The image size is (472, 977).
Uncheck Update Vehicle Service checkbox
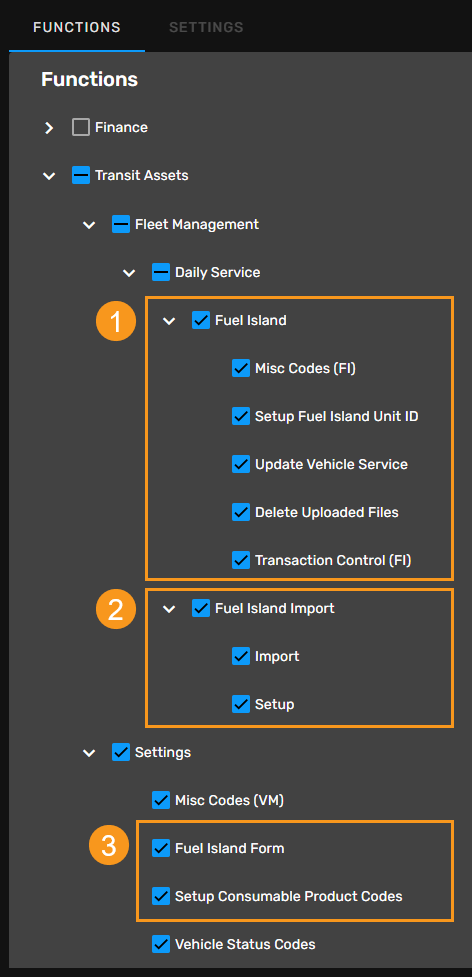point(240,464)
